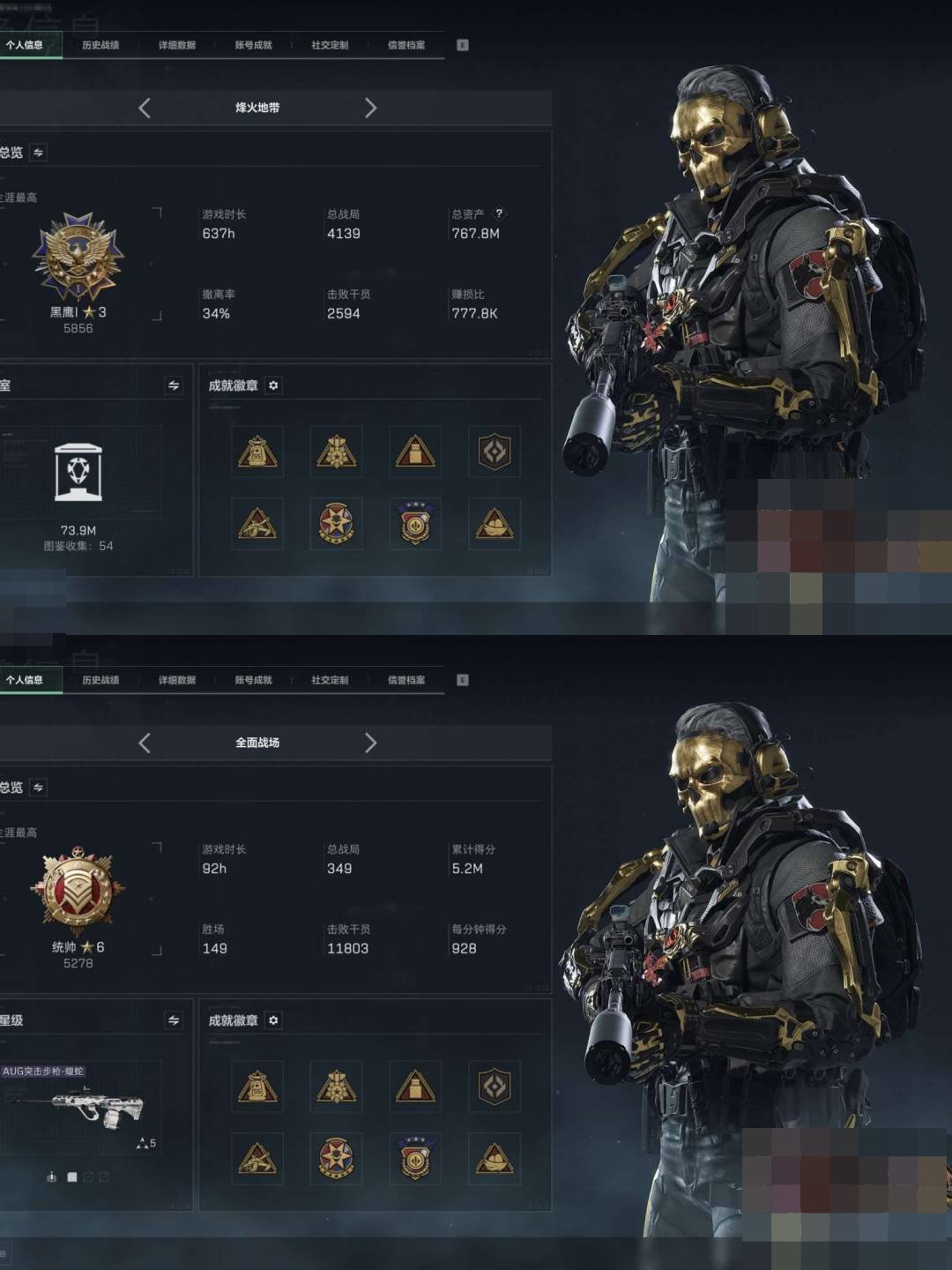Toggle the swap icon beside lower 总览

[38, 788]
